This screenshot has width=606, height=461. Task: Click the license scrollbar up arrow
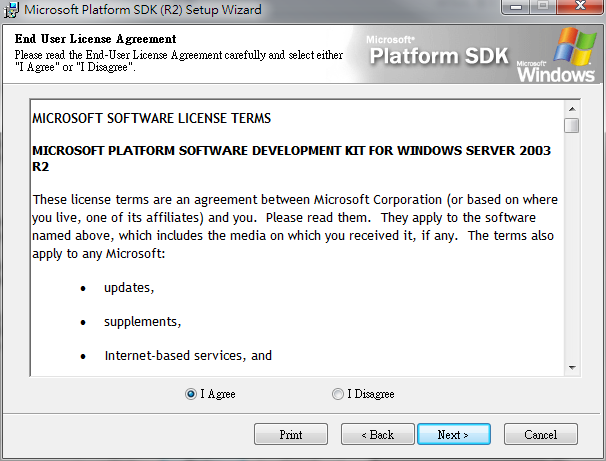point(572,109)
